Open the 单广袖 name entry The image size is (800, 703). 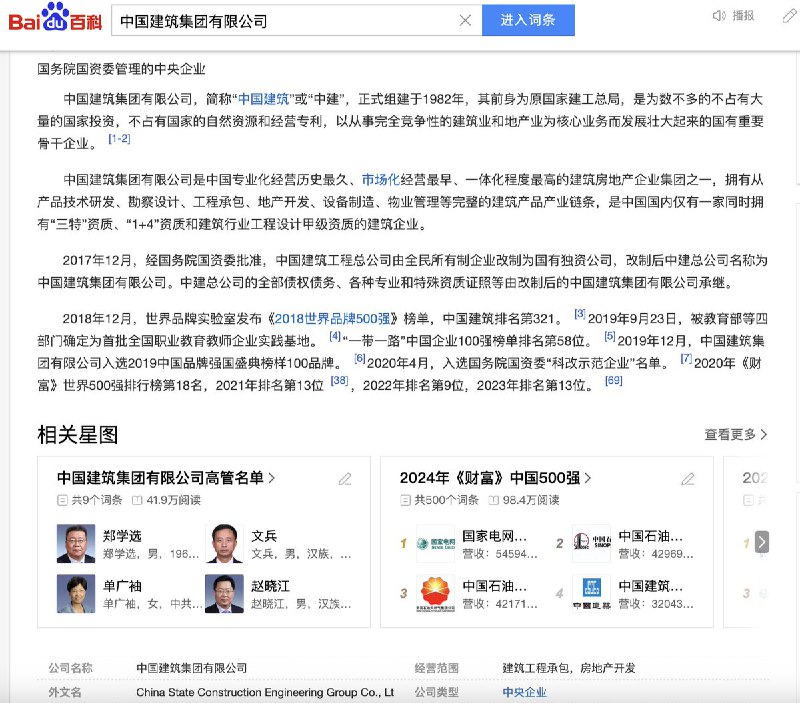122,586
